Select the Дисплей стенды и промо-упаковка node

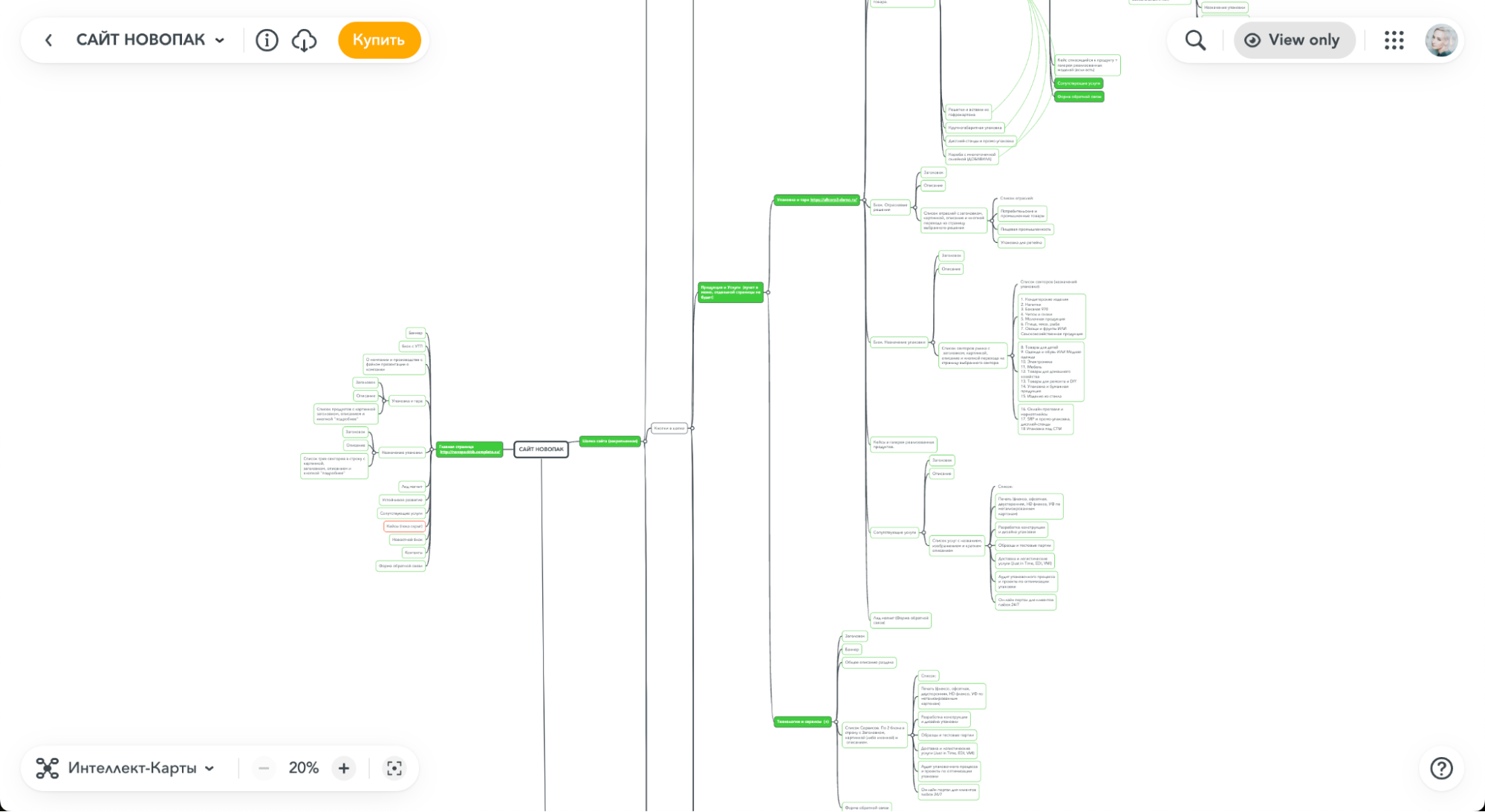[981, 141]
